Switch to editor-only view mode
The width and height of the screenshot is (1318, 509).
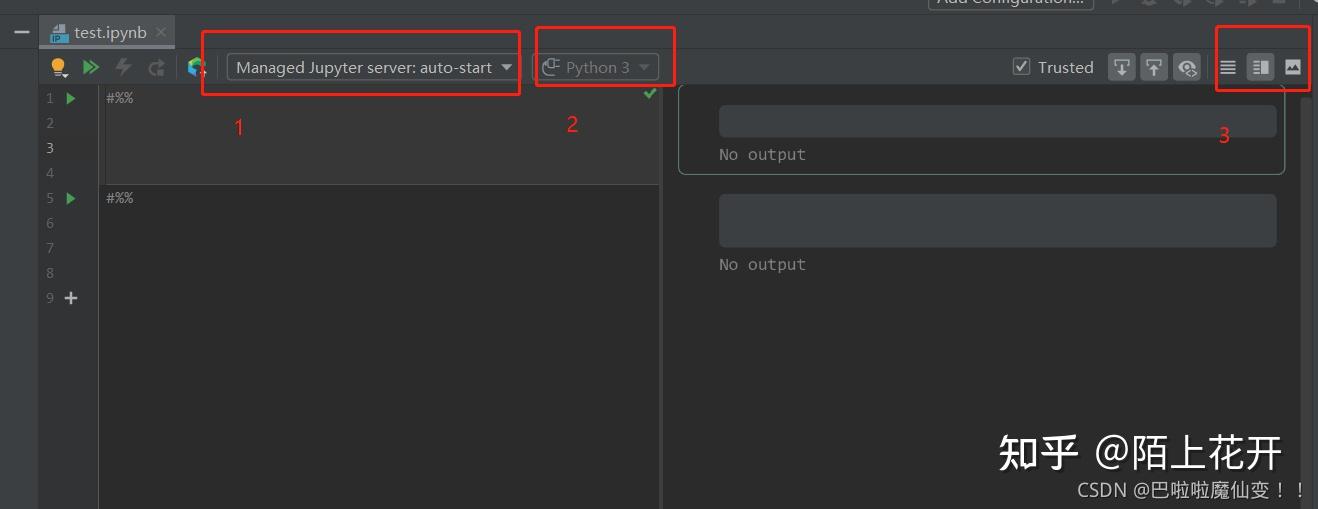tap(1228, 67)
